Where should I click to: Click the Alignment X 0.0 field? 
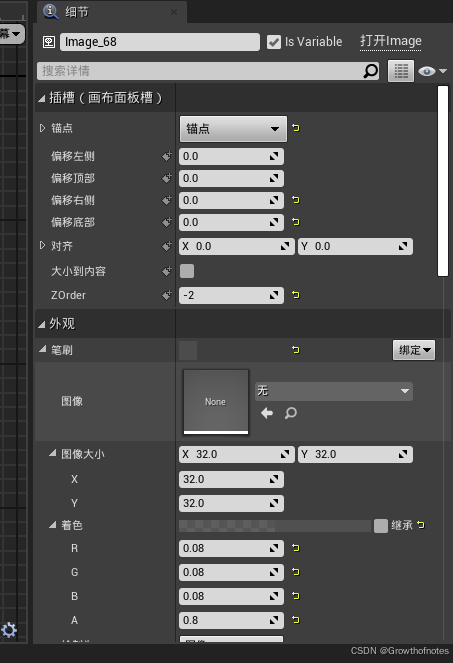[237, 246]
